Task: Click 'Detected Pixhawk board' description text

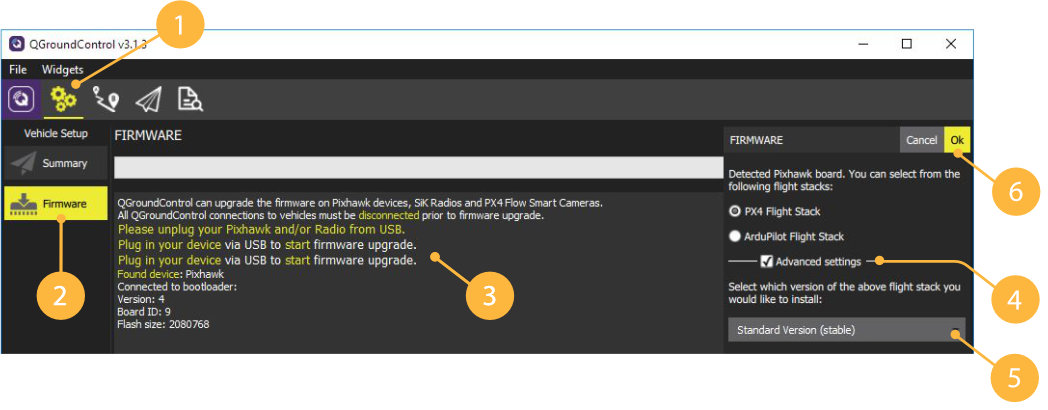Action: point(845,180)
